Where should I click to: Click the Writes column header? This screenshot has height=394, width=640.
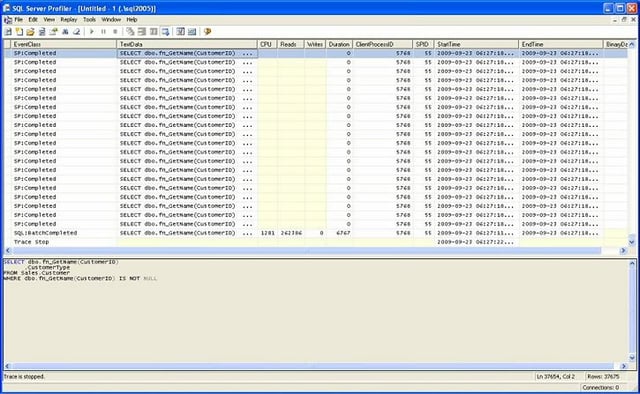(315, 44)
